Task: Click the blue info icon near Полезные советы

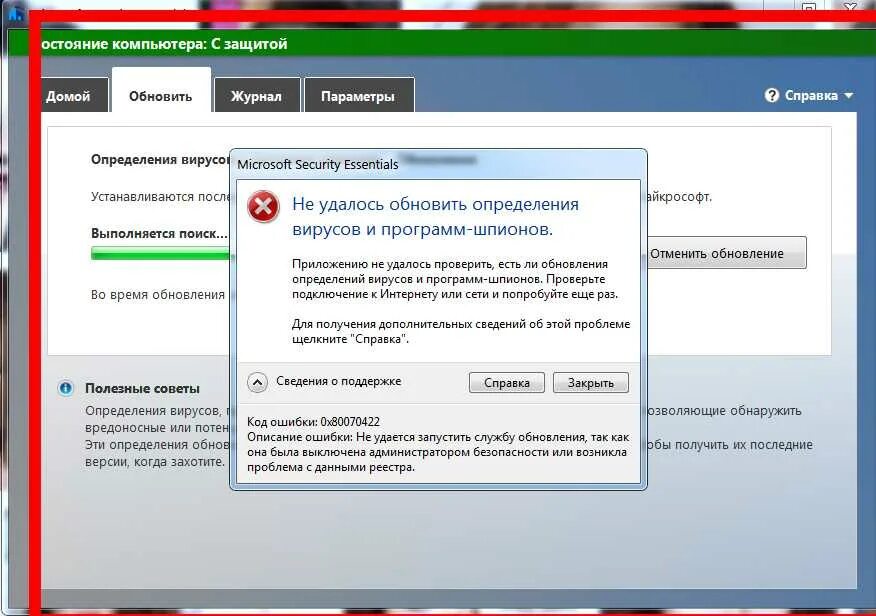Action: [x=65, y=388]
